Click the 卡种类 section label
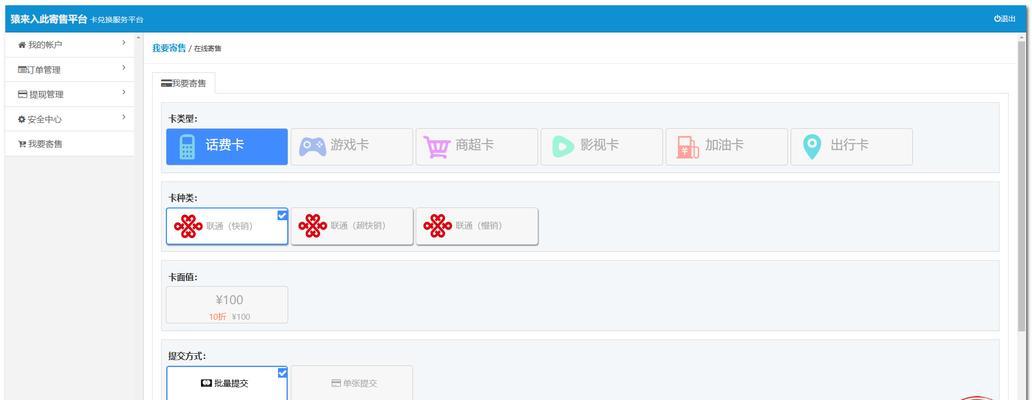The height and width of the screenshot is (400, 1032). point(183,198)
